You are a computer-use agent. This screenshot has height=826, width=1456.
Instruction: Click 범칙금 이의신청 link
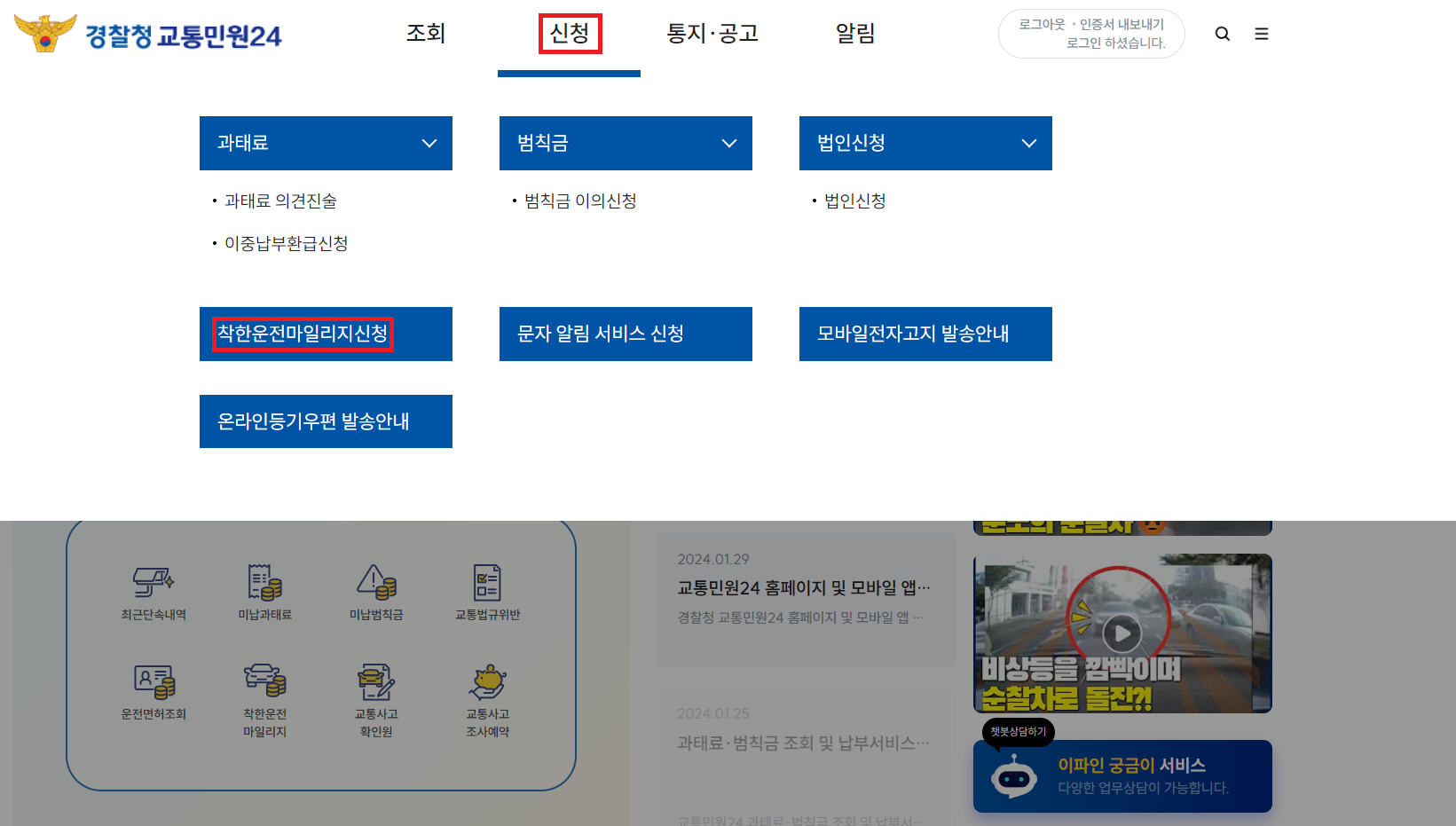point(580,201)
